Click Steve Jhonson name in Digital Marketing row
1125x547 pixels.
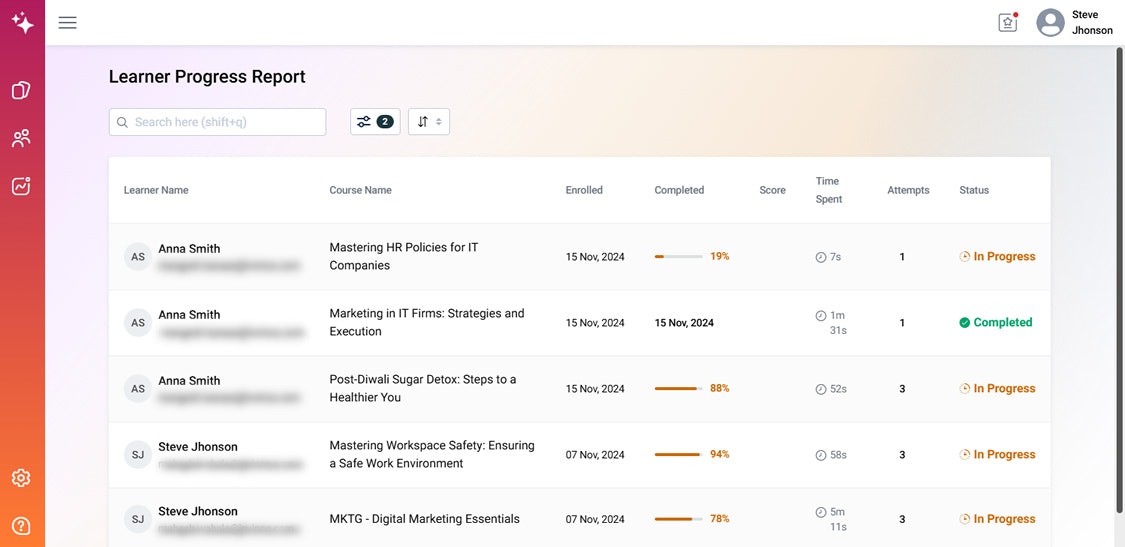click(198, 511)
